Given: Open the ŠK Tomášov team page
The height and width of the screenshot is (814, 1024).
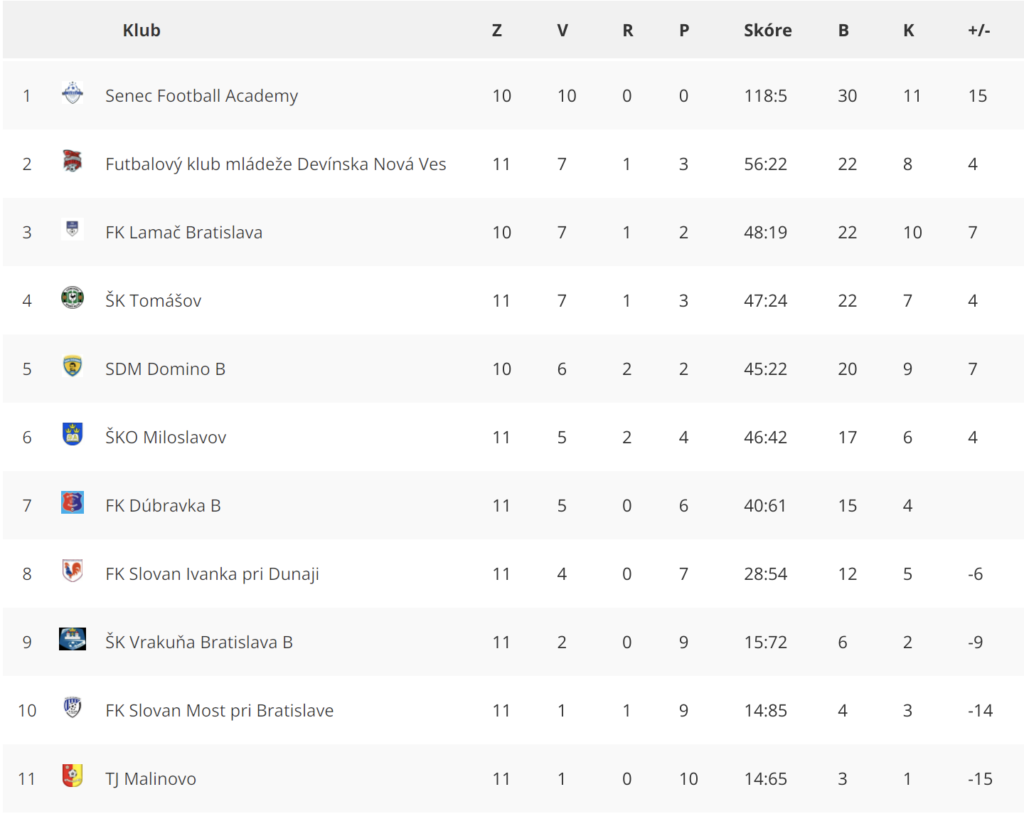Looking at the screenshot, I should click(153, 301).
